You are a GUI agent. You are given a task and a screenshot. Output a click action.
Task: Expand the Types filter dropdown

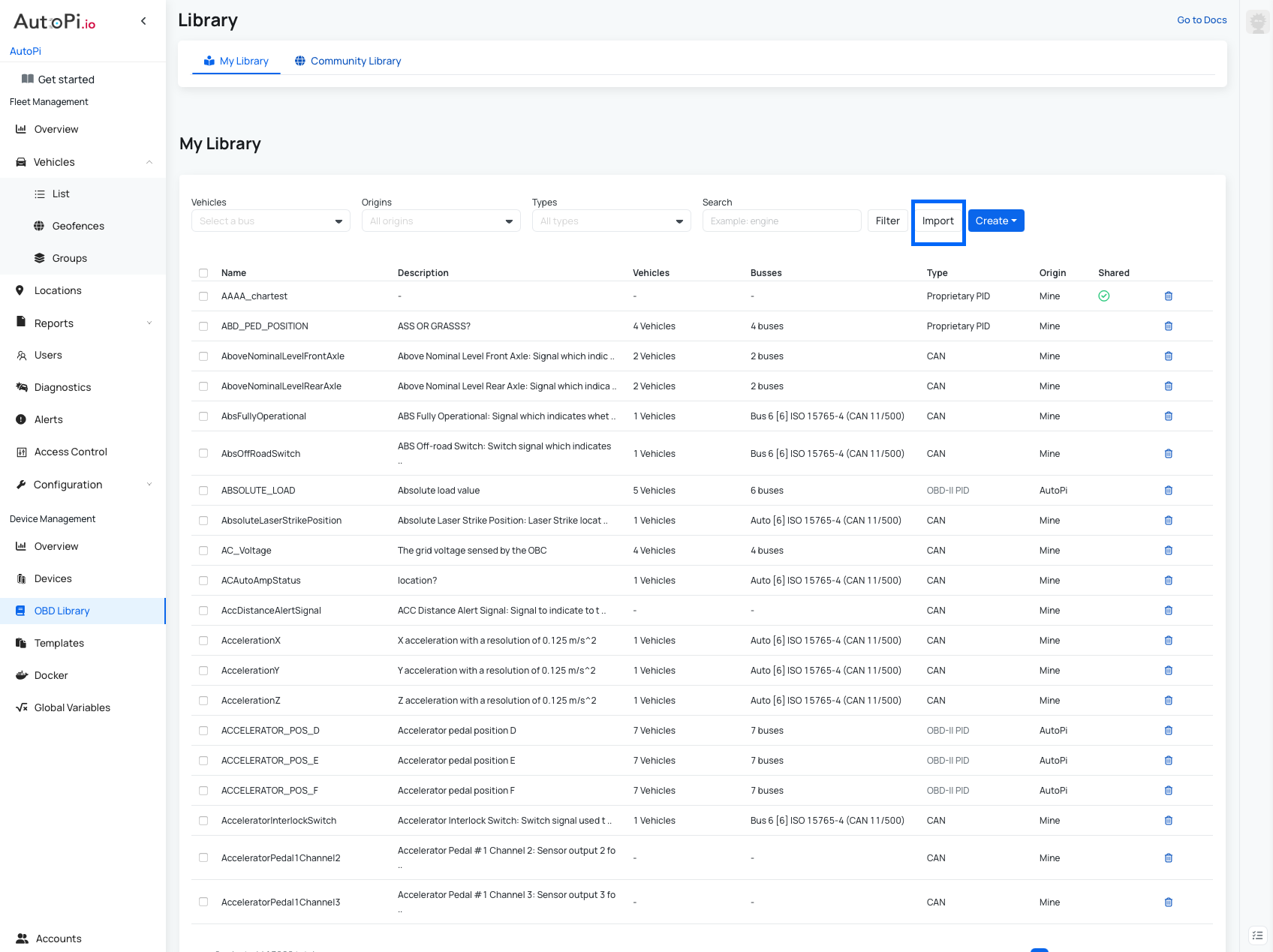pyautogui.click(x=611, y=221)
